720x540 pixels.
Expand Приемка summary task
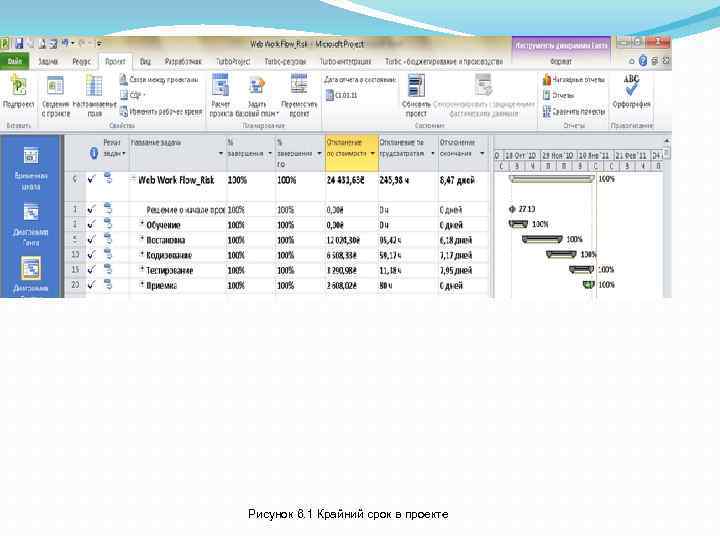pos(142,284)
